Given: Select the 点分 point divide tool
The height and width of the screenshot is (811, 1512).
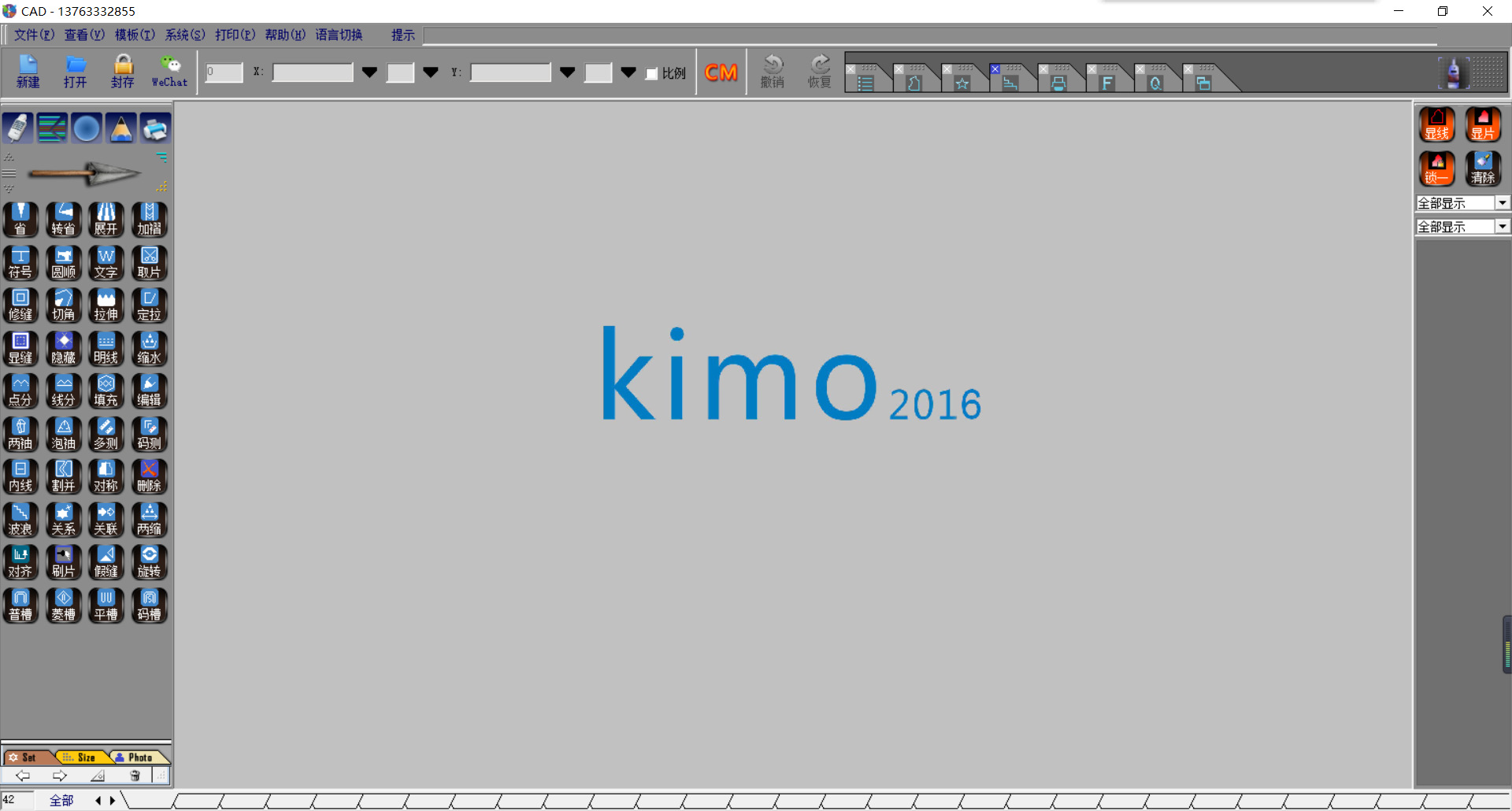Looking at the screenshot, I should [20, 391].
